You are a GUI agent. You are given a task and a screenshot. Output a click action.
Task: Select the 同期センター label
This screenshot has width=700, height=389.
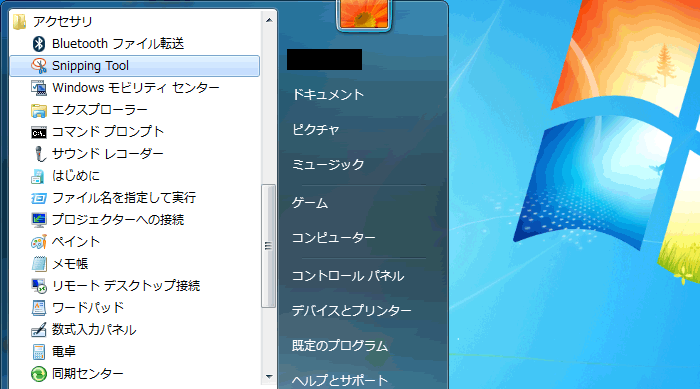tap(88, 373)
